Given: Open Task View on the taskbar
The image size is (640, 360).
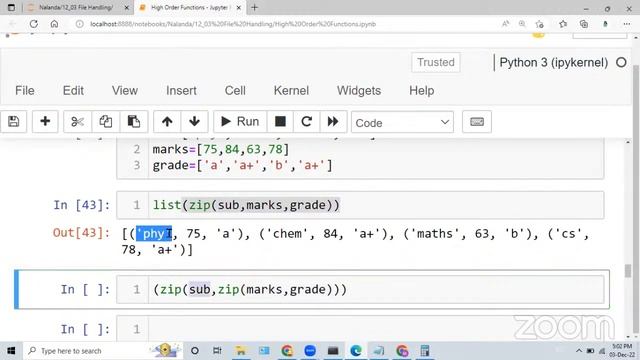Looking at the screenshot, I should tap(217, 351).
